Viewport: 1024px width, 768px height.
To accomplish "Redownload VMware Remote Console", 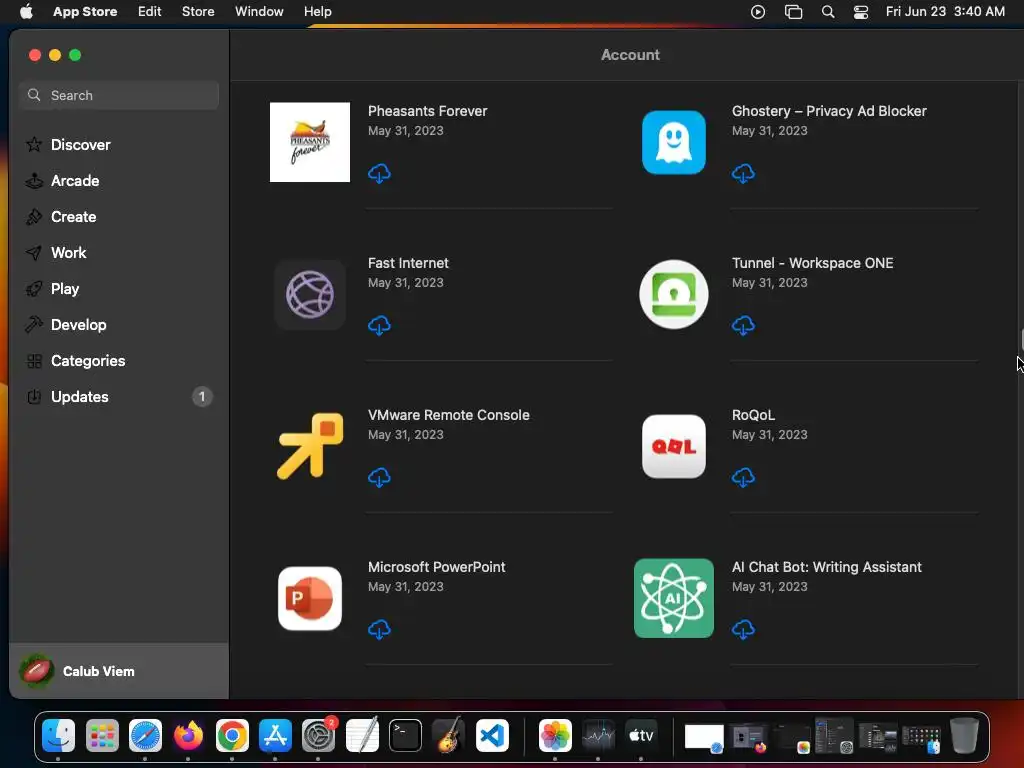I will [379, 477].
